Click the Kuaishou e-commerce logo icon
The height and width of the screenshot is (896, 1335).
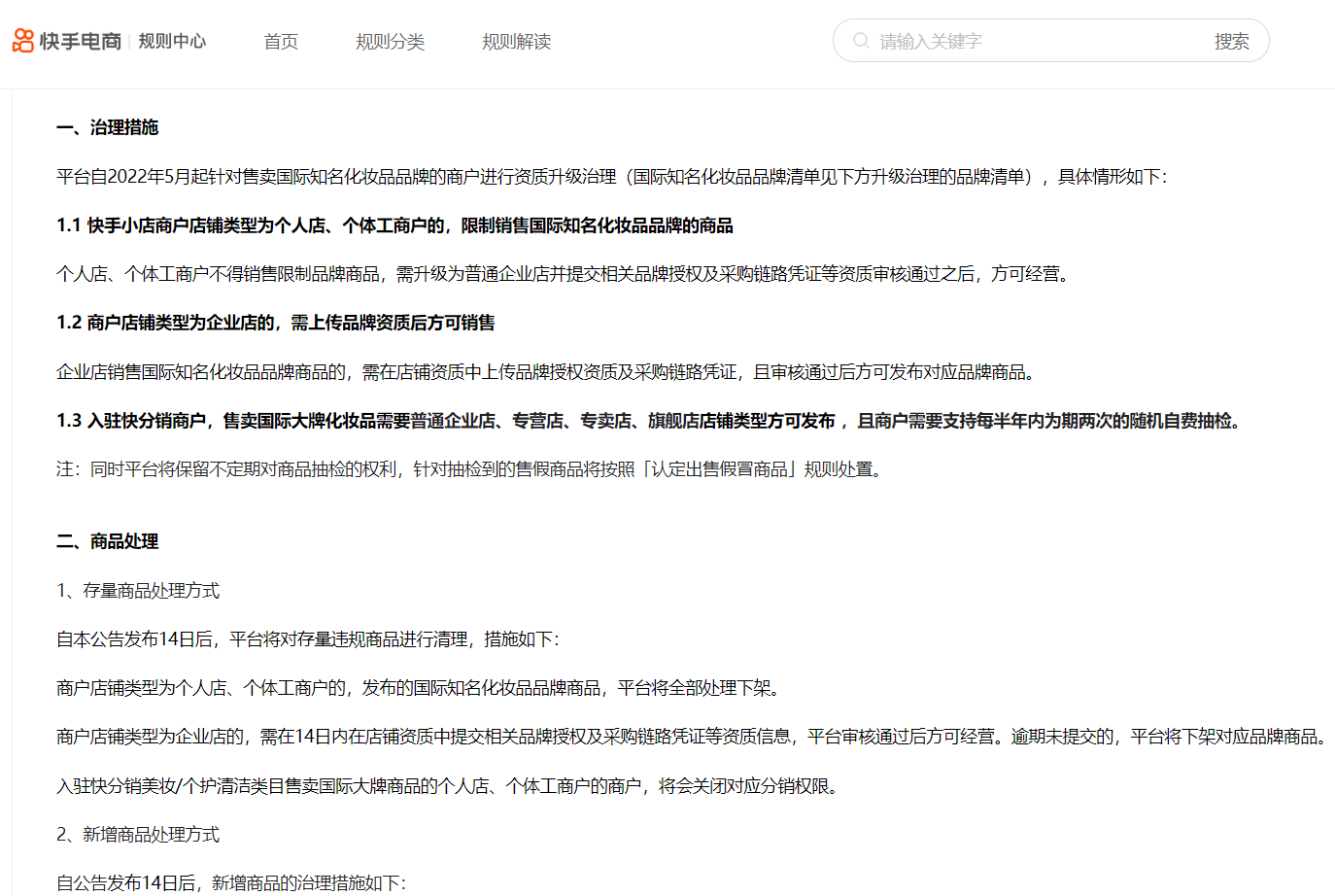(23, 41)
